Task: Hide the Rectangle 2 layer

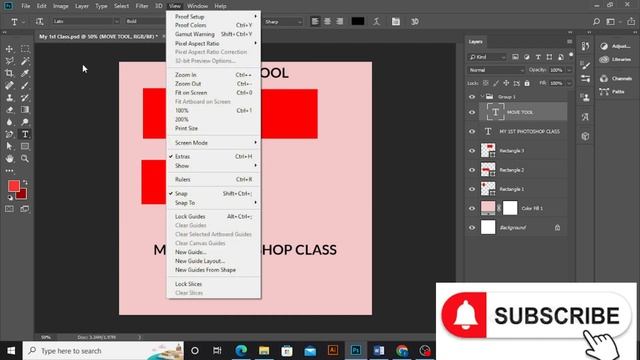Action: tap(472, 170)
